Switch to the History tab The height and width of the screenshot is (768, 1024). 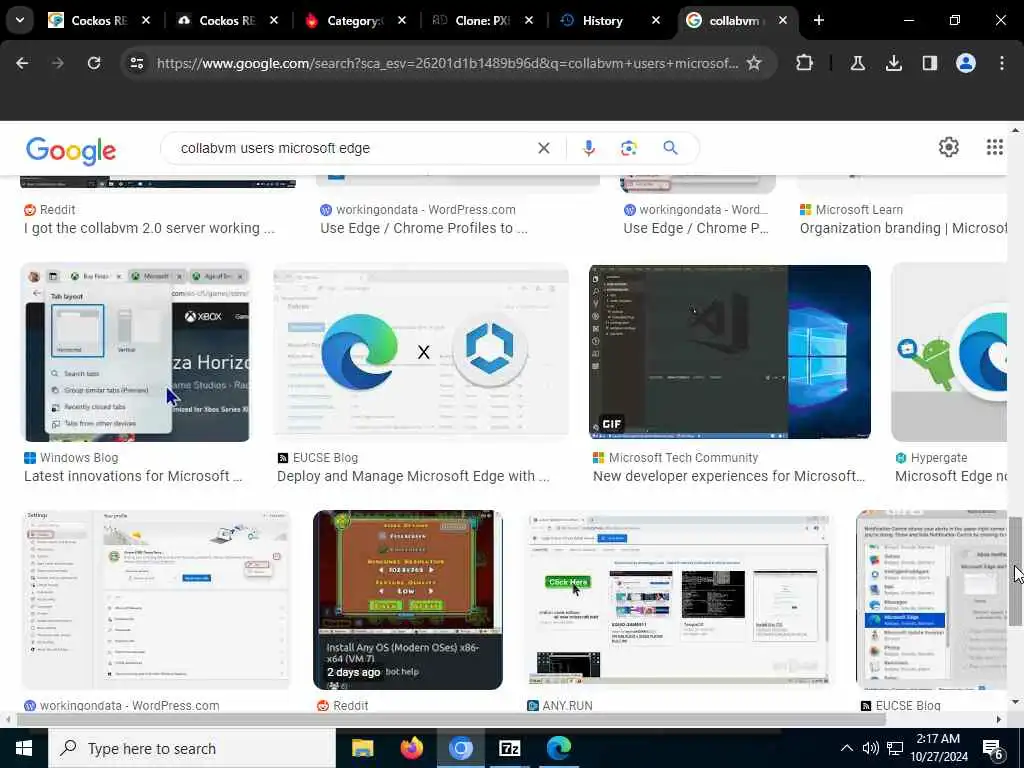[x=602, y=20]
